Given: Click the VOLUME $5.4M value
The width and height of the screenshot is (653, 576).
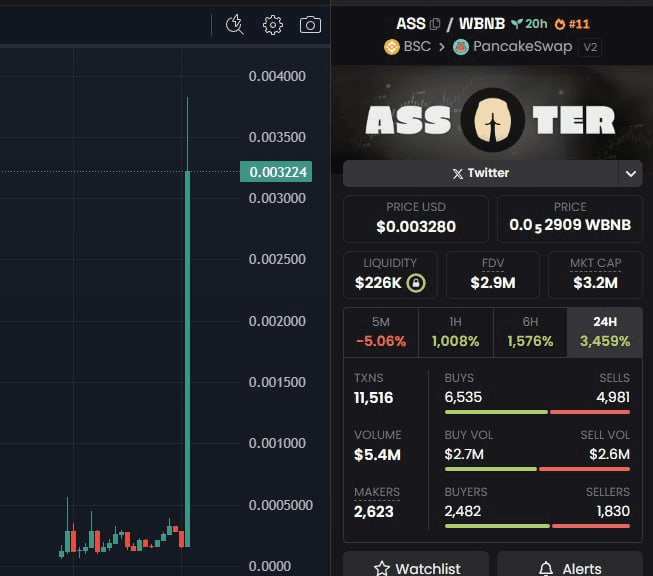Looking at the screenshot, I should pyautogui.click(x=377, y=454).
